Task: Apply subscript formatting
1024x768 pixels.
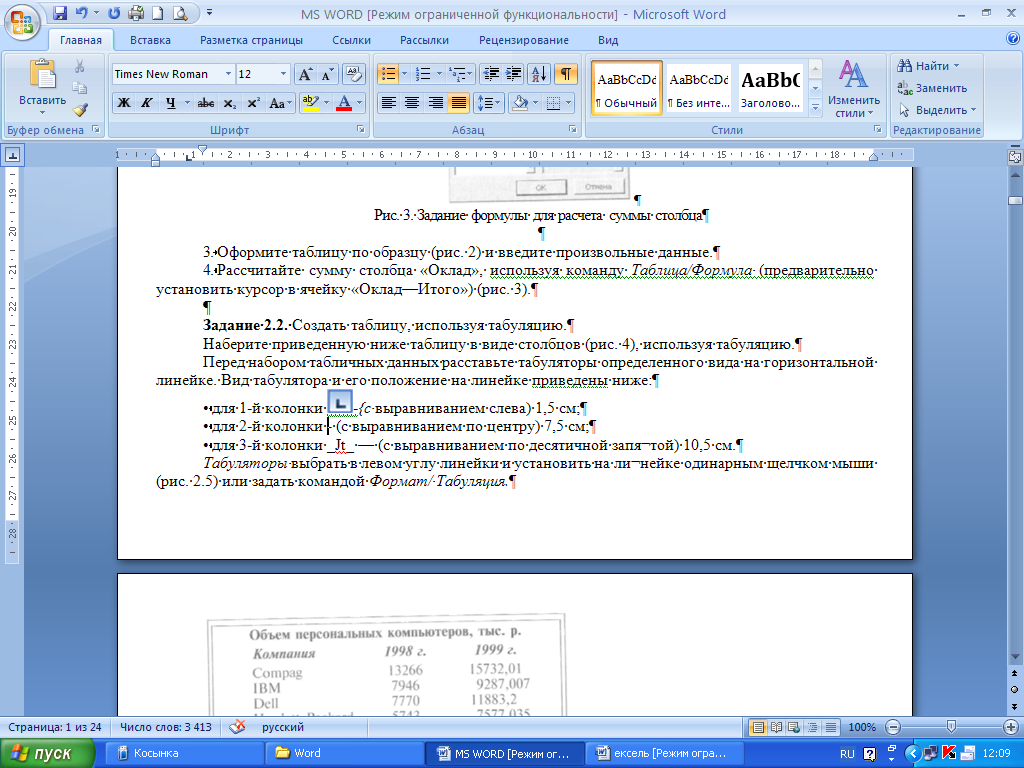Action: 230,103
